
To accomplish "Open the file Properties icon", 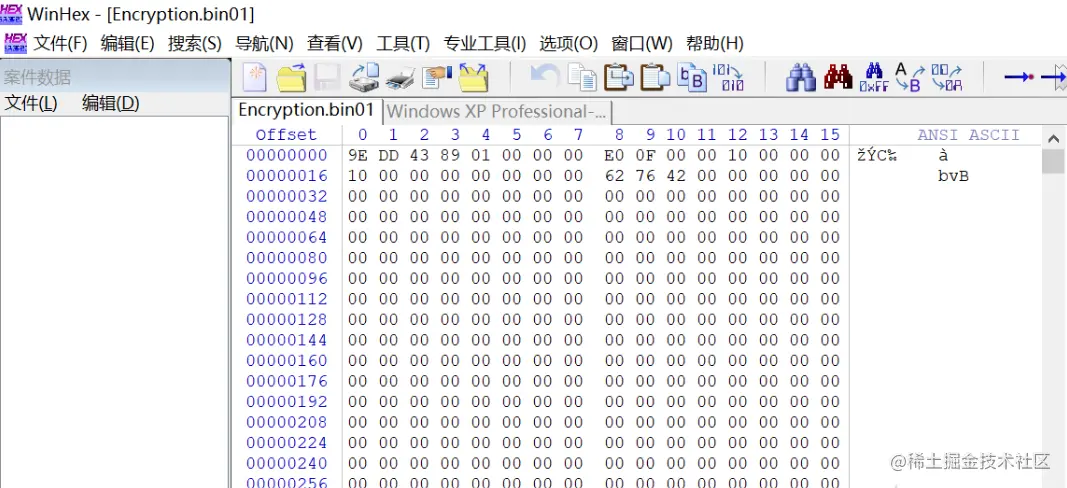I will pyautogui.click(x=436, y=78).
